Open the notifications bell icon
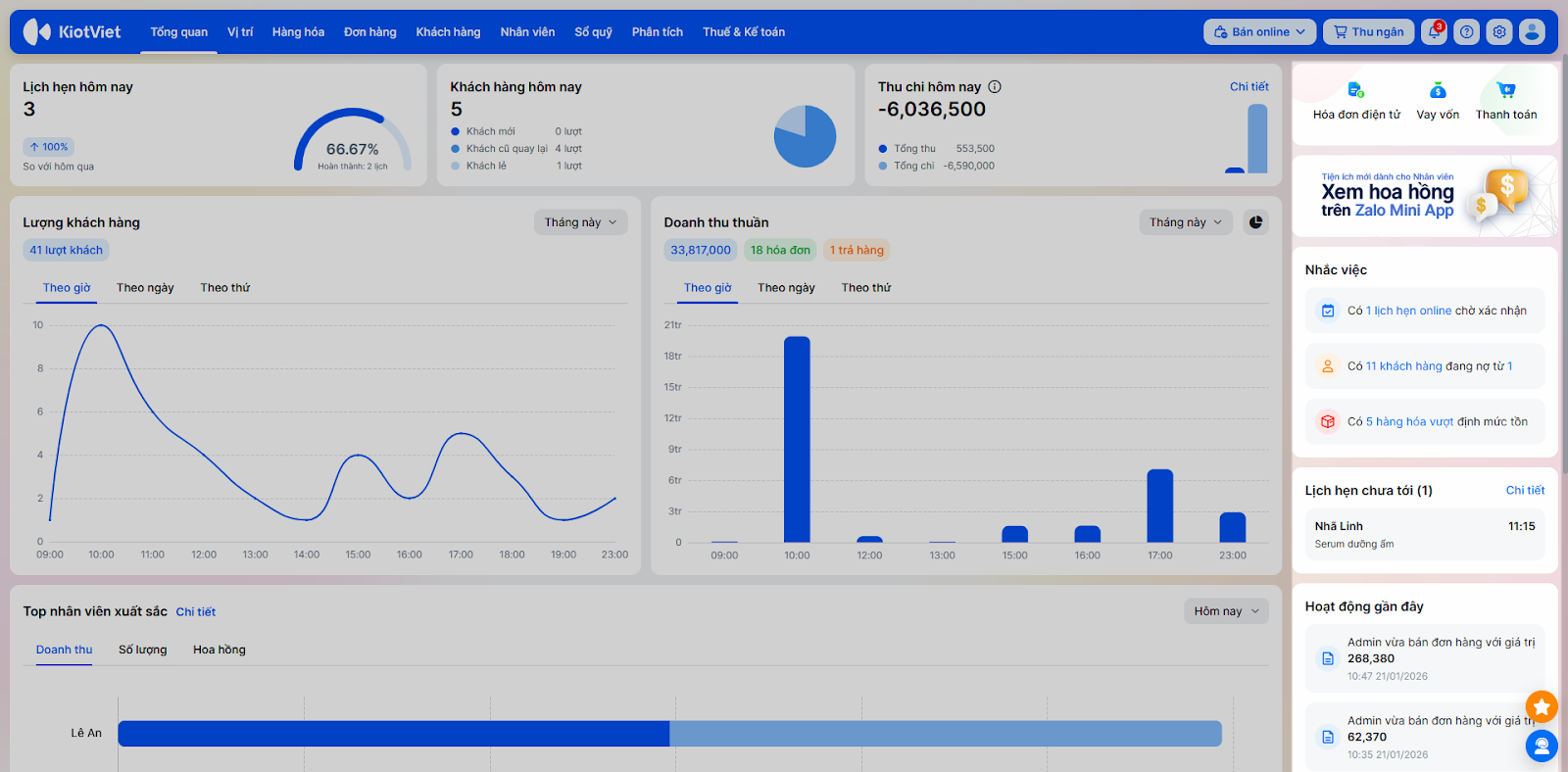Screen dimensions: 1568x772 [1434, 32]
